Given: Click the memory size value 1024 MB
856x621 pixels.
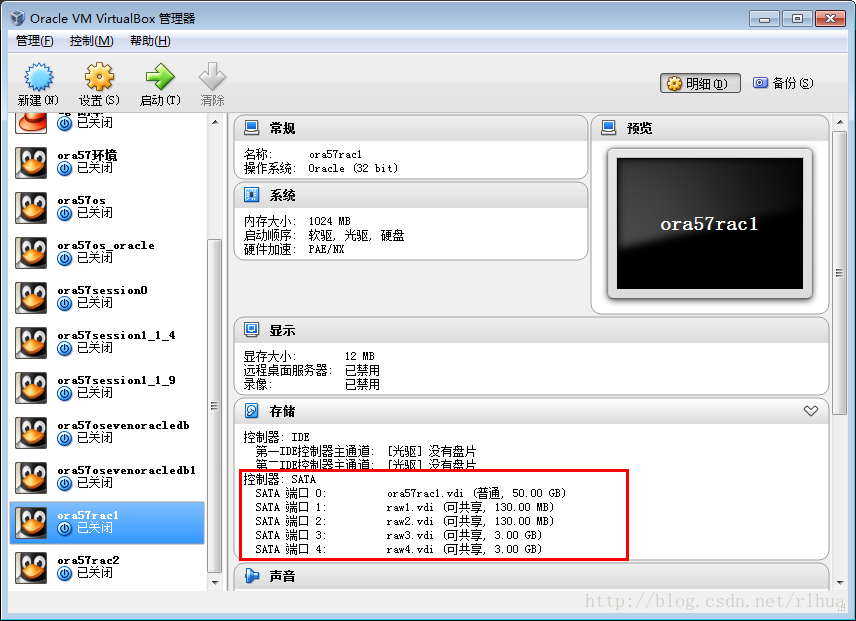Looking at the screenshot, I should [x=329, y=221].
